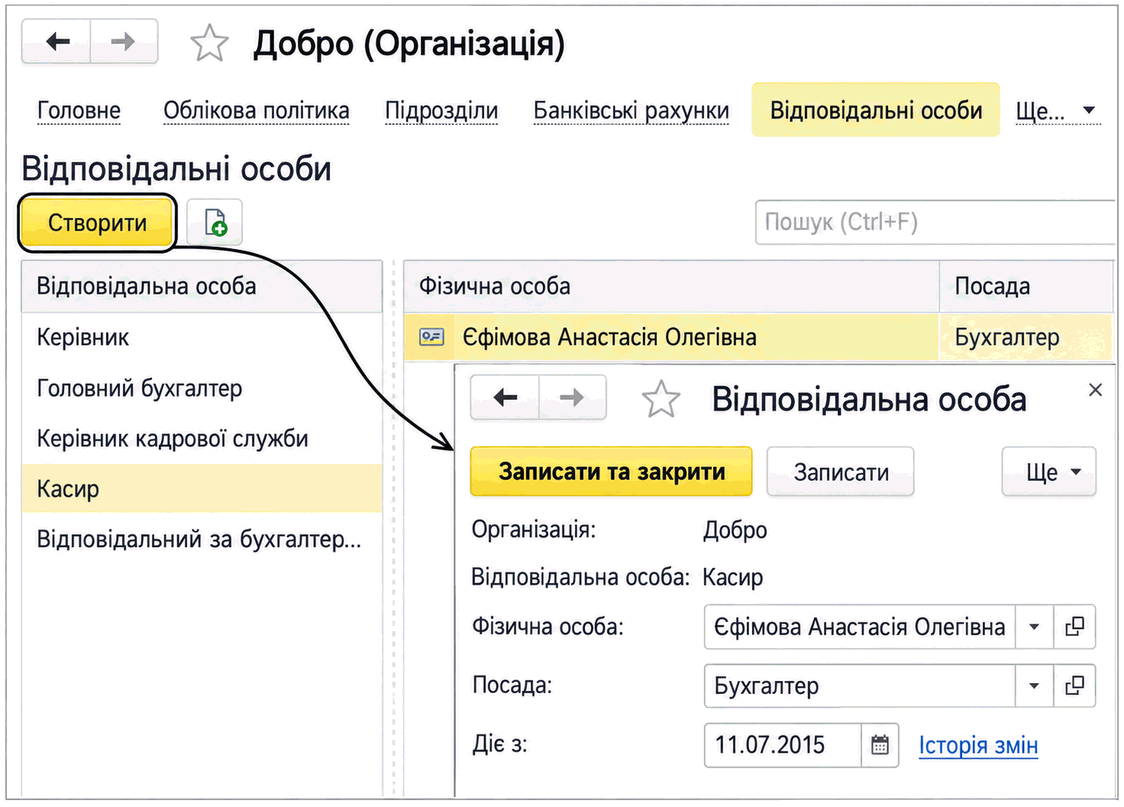Close the Відповідальна особа dialog
Viewport: 1124px width, 807px height.
coord(1095,390)
